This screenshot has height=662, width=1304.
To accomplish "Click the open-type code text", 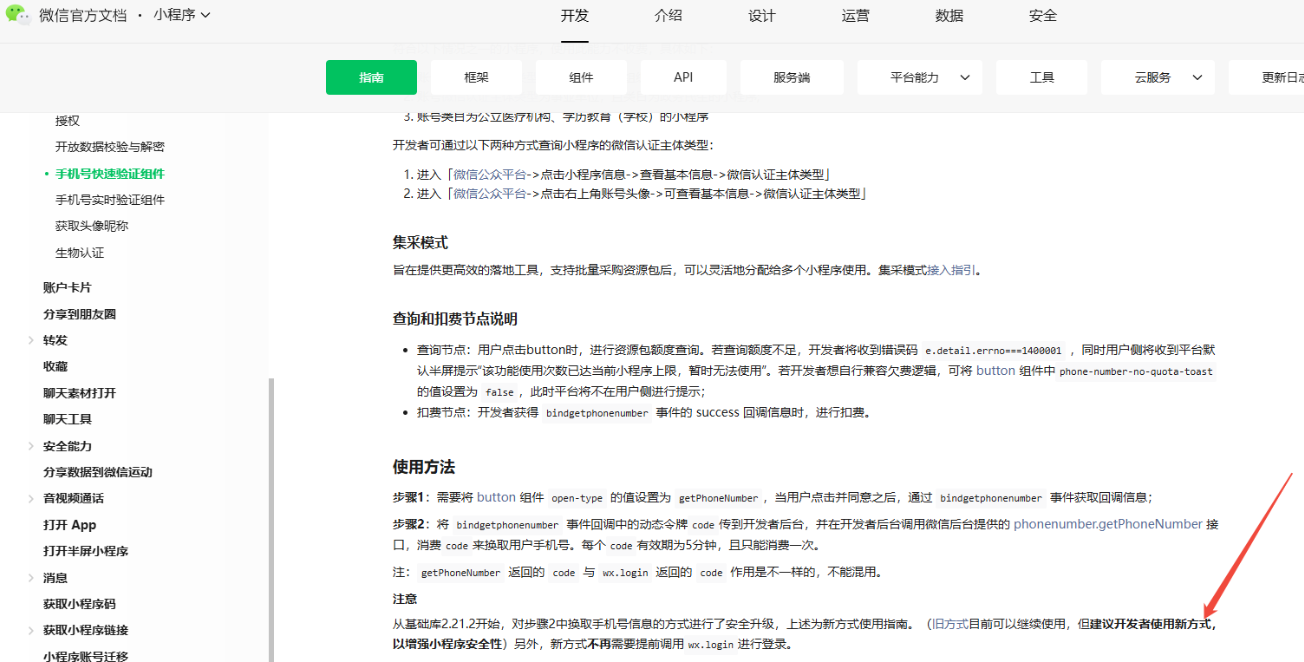I will pyautogui.click(x=577, y=498).
